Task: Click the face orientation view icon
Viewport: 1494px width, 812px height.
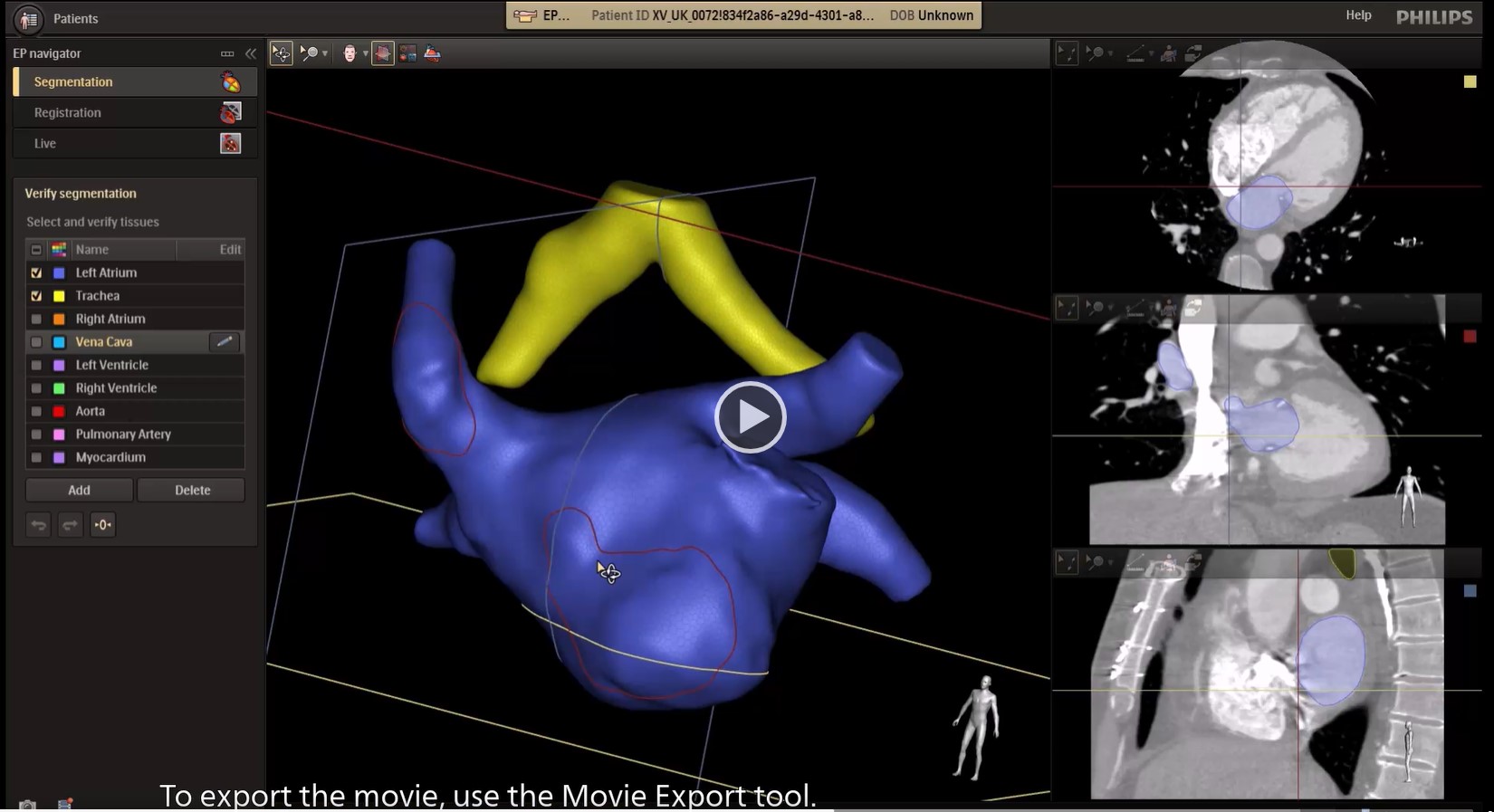Action: (x=350, y=53)
